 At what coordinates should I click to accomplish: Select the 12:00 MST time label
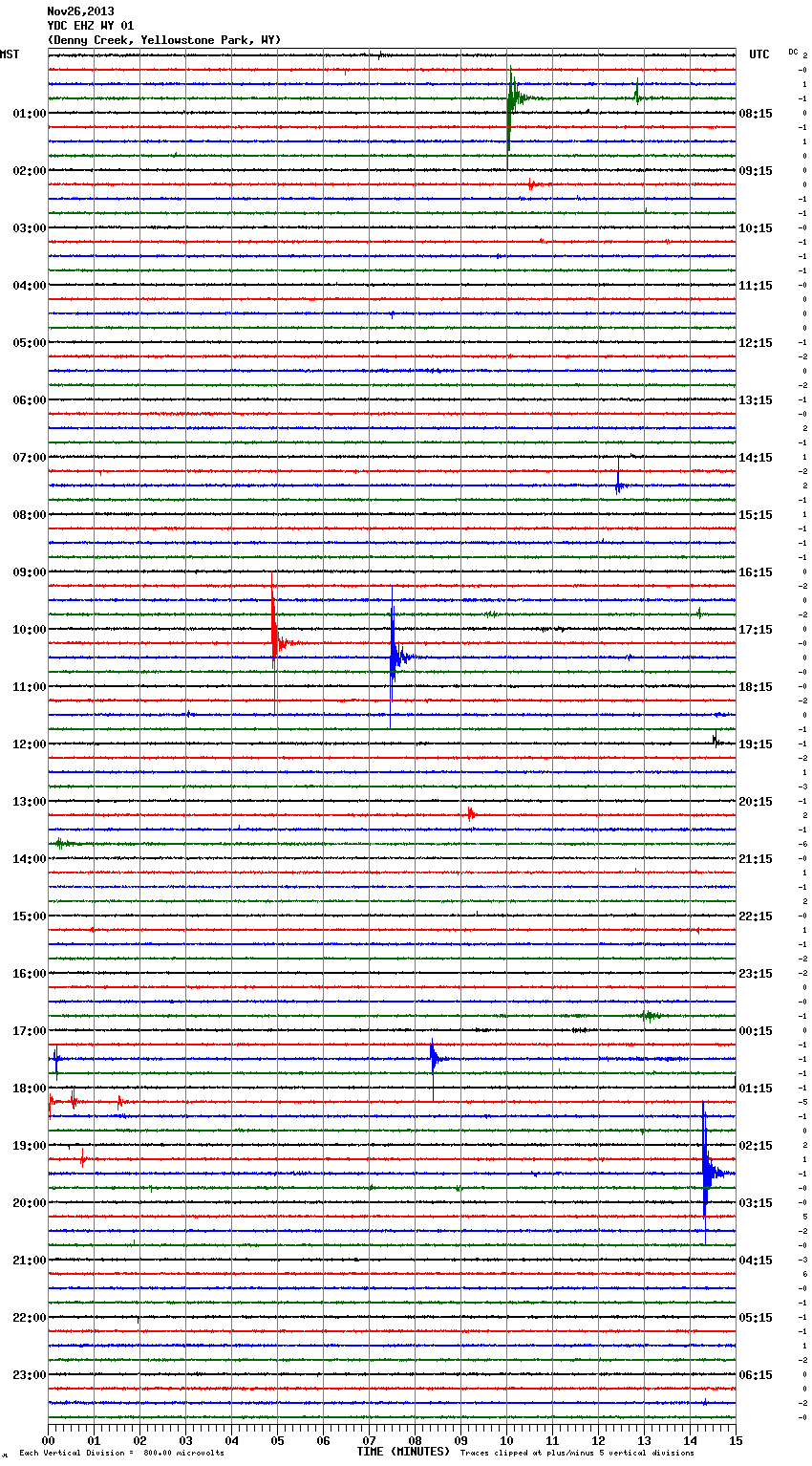(30, 744)
